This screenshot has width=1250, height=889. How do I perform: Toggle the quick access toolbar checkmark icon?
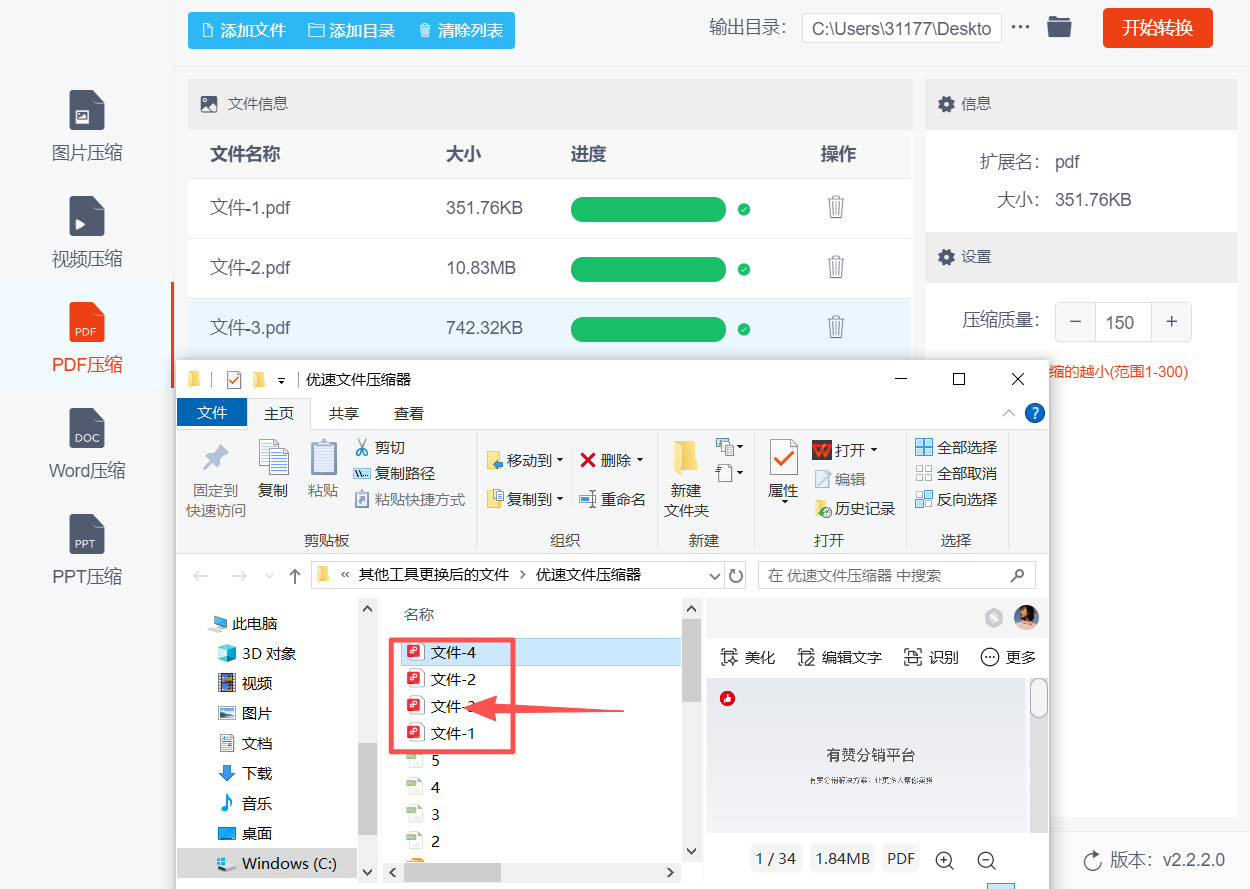click(x=233, y=380)
